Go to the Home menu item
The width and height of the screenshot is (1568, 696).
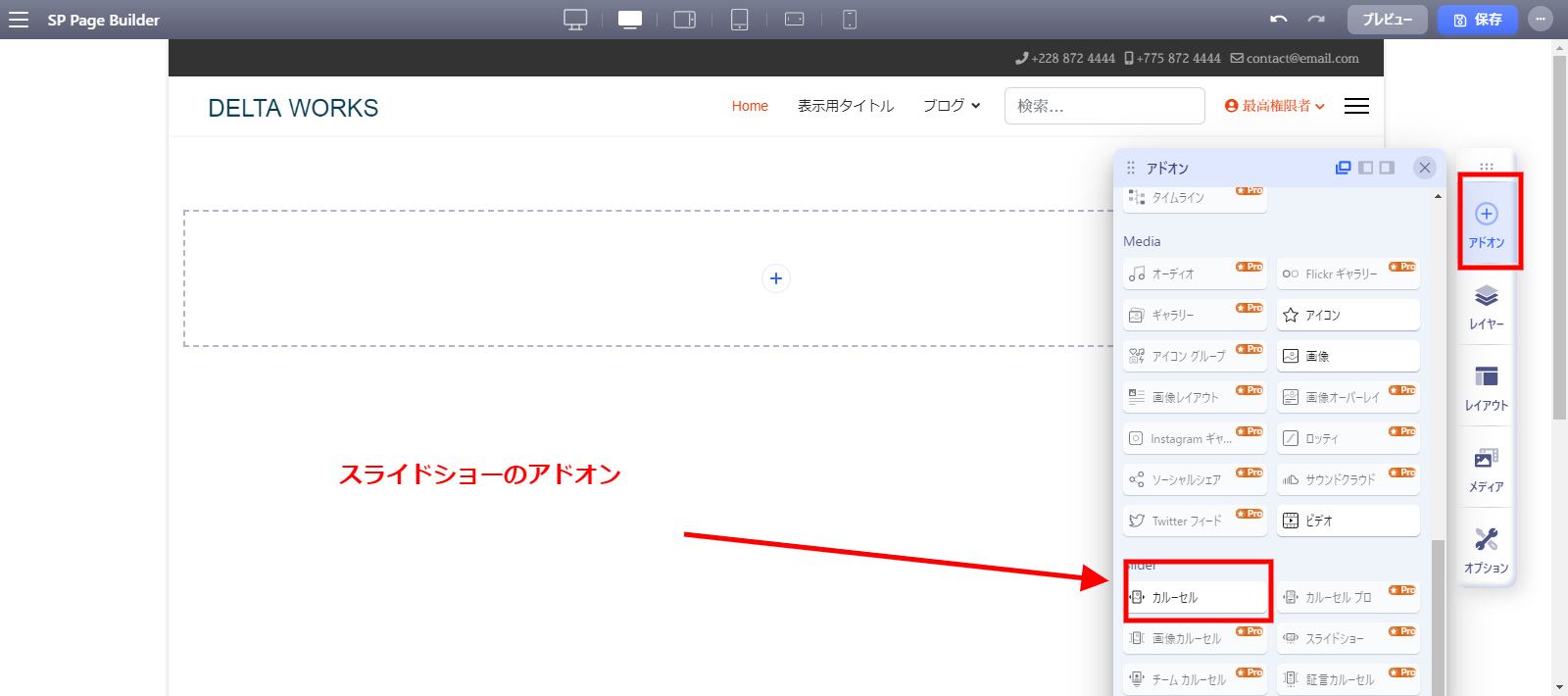pyautogui.click(x=750, y=106)
